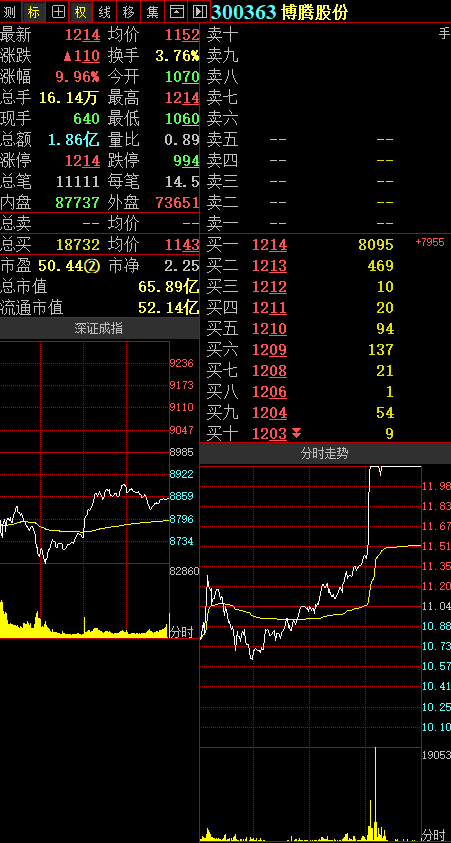This screenshot has height=843, width=451.
Task: Click the 买九 price 1204
Action: 269,413
